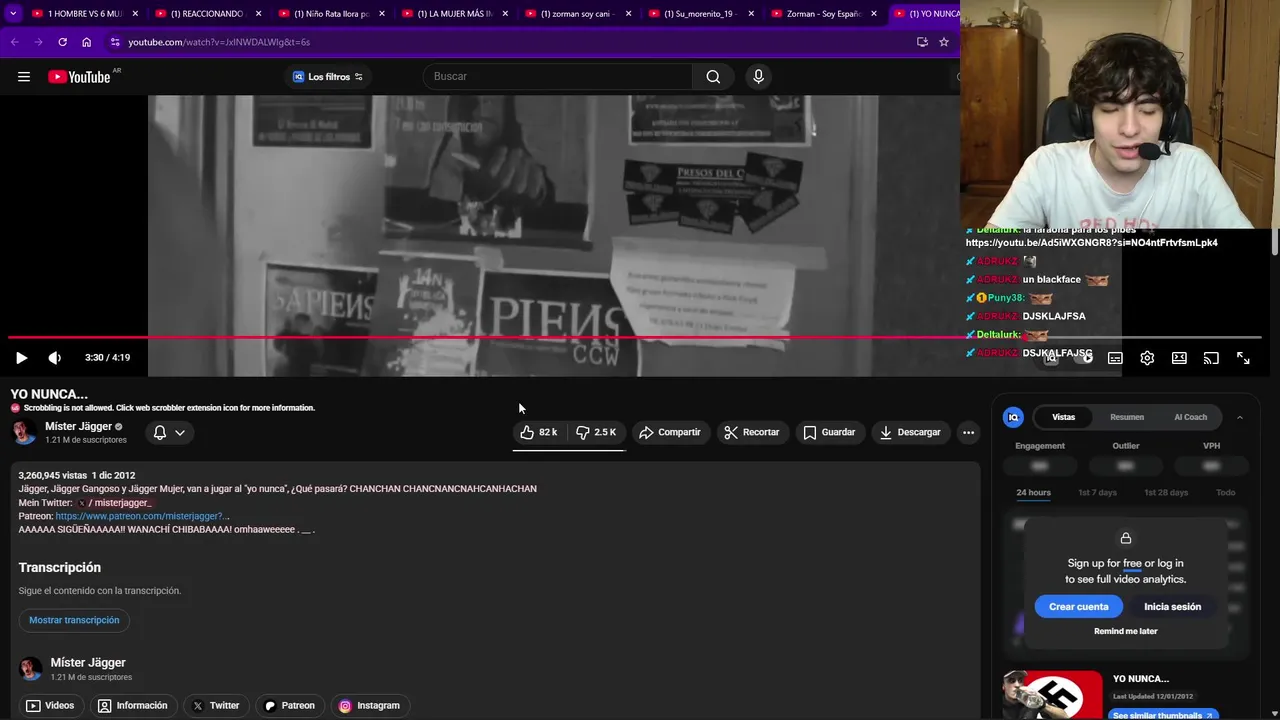
Task: Like the video with 82 k likes
Action: [539, 432]
